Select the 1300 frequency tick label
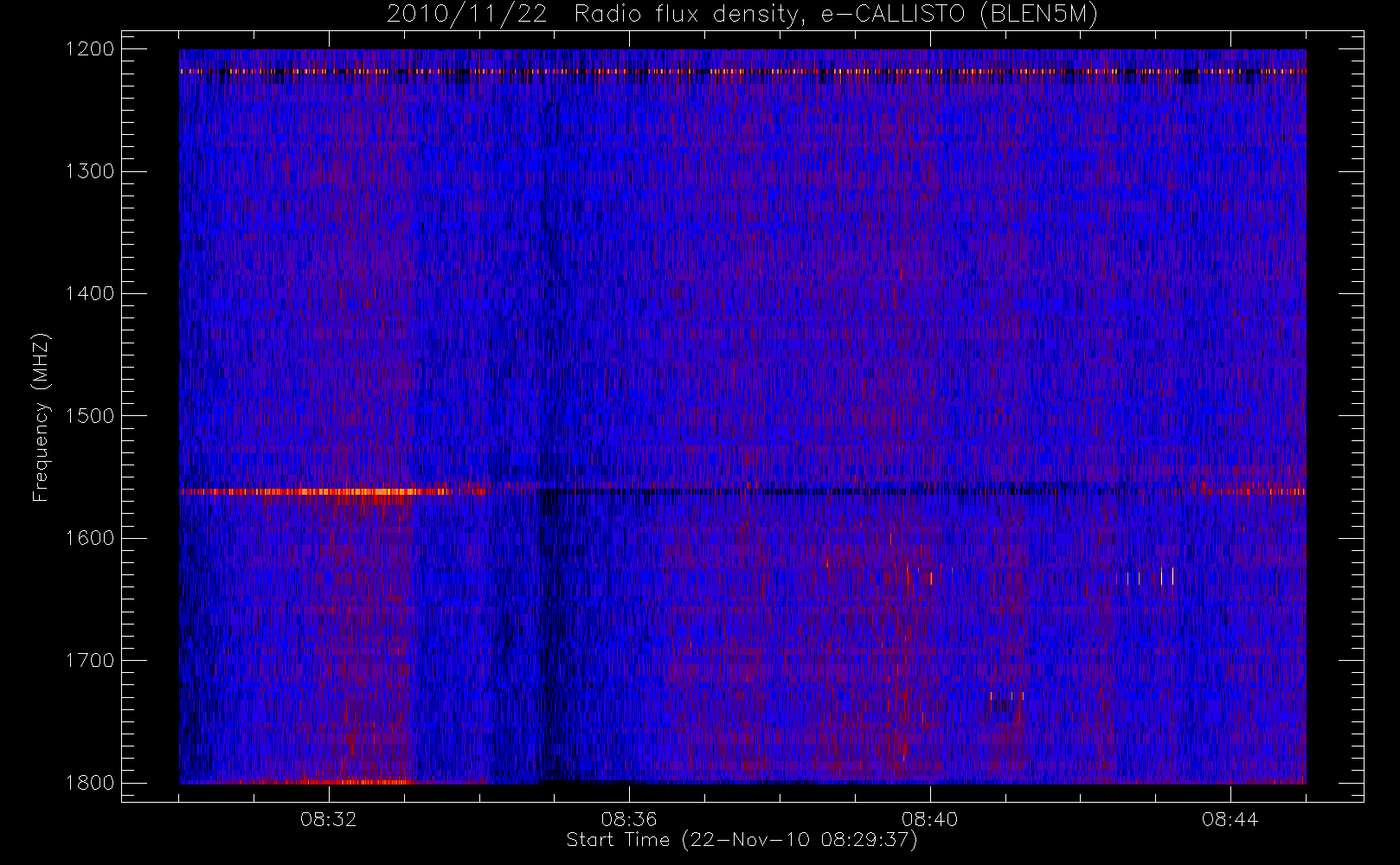Screen dimensions: 1400x865 tap(90, 171)
